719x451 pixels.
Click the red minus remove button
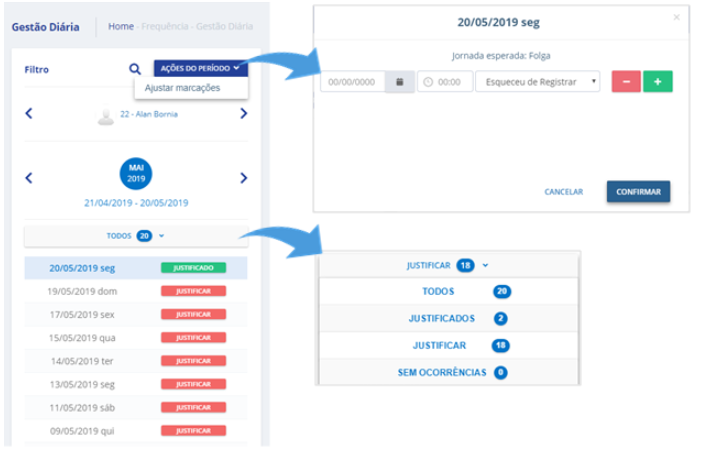[x=625, y=82]
